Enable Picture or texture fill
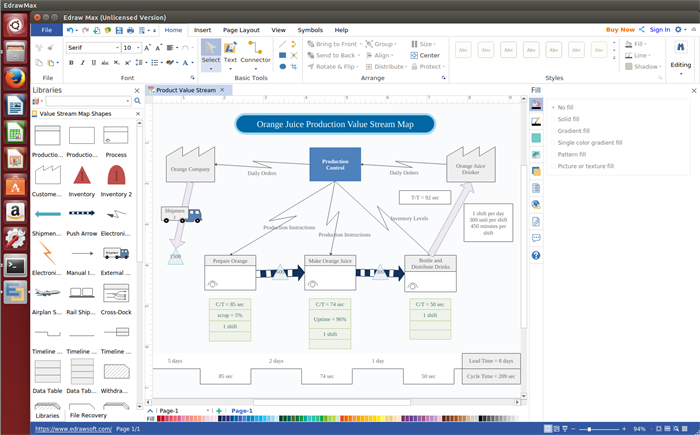Screen dimensions: 700x435 (x=585, y=166)
